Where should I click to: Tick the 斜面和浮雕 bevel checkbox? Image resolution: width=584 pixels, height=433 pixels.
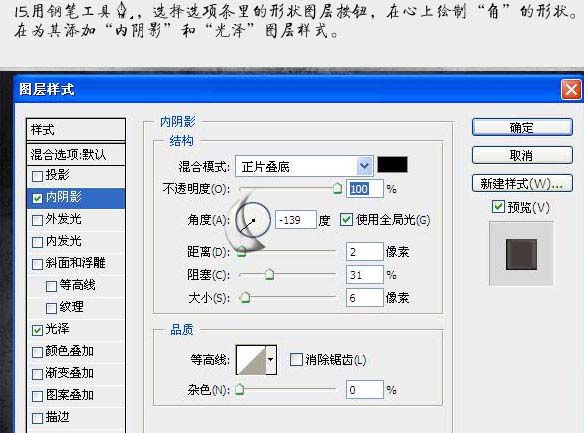(37, 264)
